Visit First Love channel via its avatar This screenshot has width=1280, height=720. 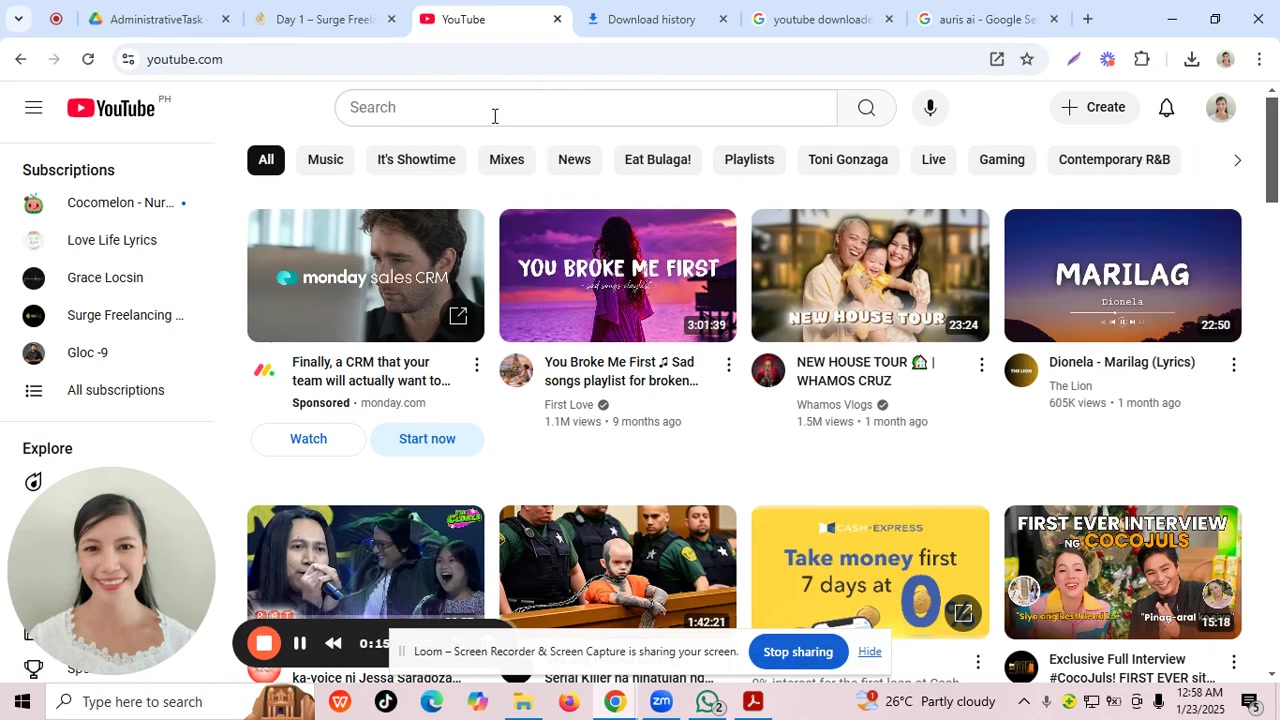tap(516, 370)
